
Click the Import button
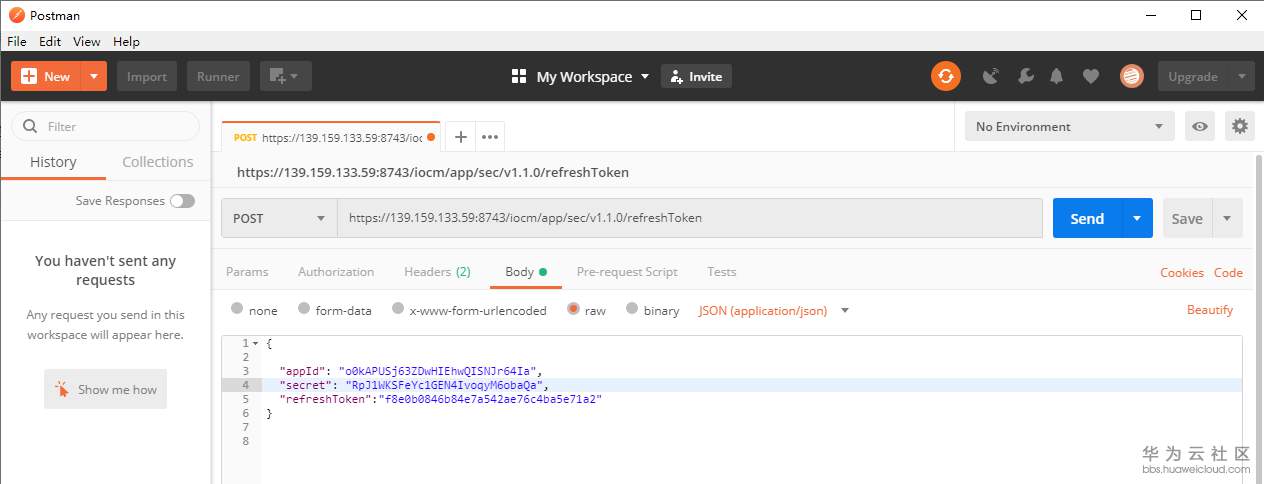pyautogui.click(x=147, y=76)
